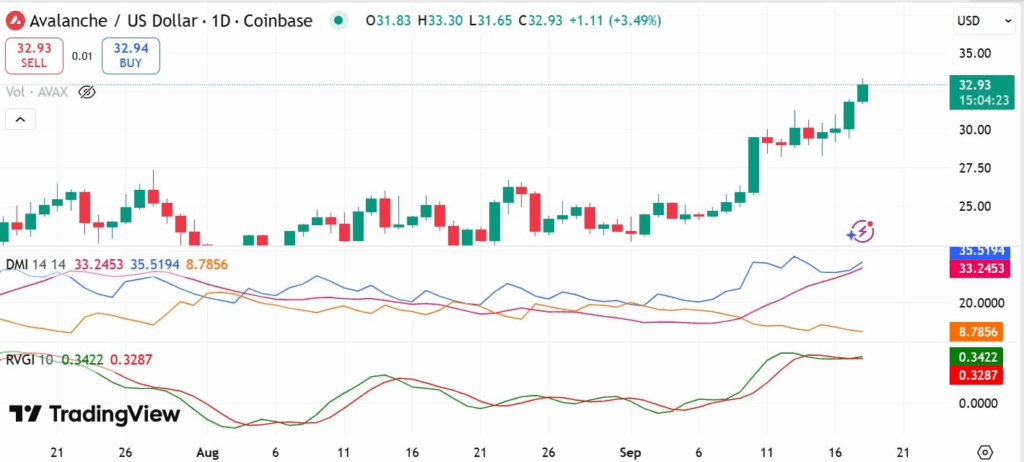This screenshot has height=462, width=1024.
Task: Click the TradingView logo
Action: (x=95, y=414)
